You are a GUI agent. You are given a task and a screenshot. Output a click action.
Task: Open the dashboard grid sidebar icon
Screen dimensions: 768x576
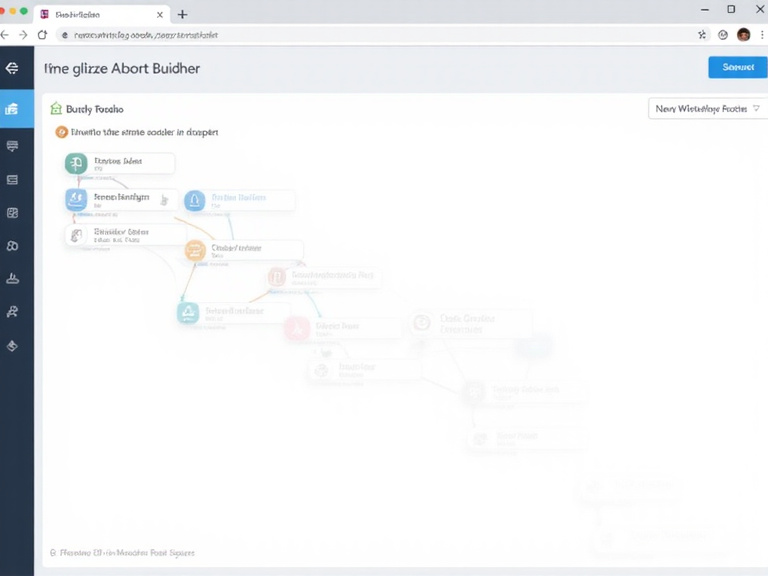click(12, 213)
